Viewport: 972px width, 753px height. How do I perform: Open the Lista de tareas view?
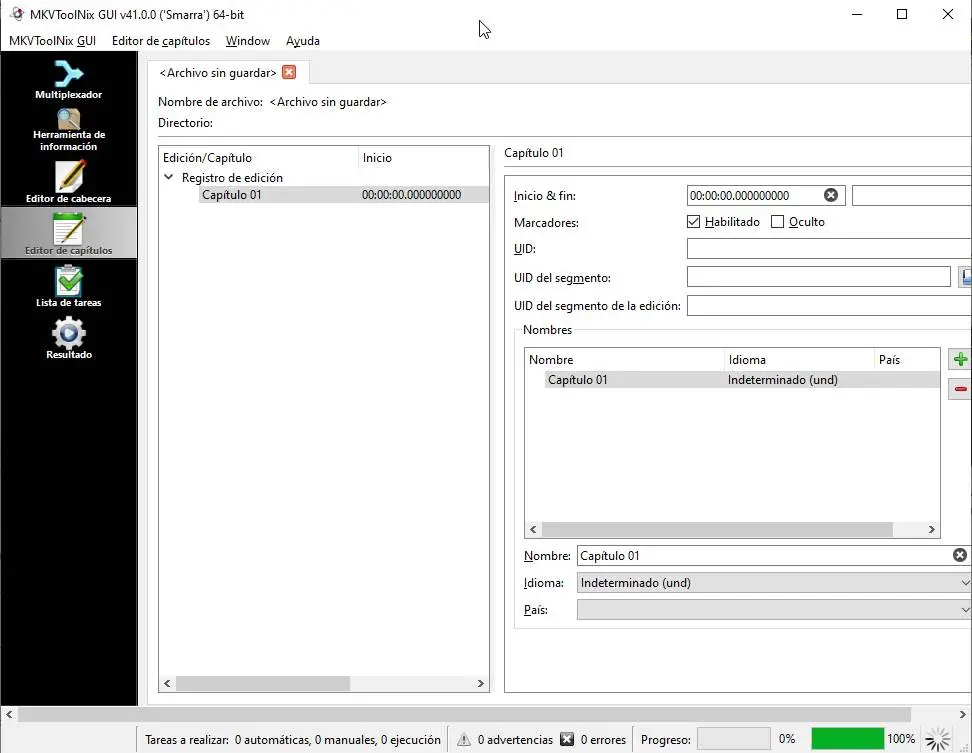coord(68,286)
